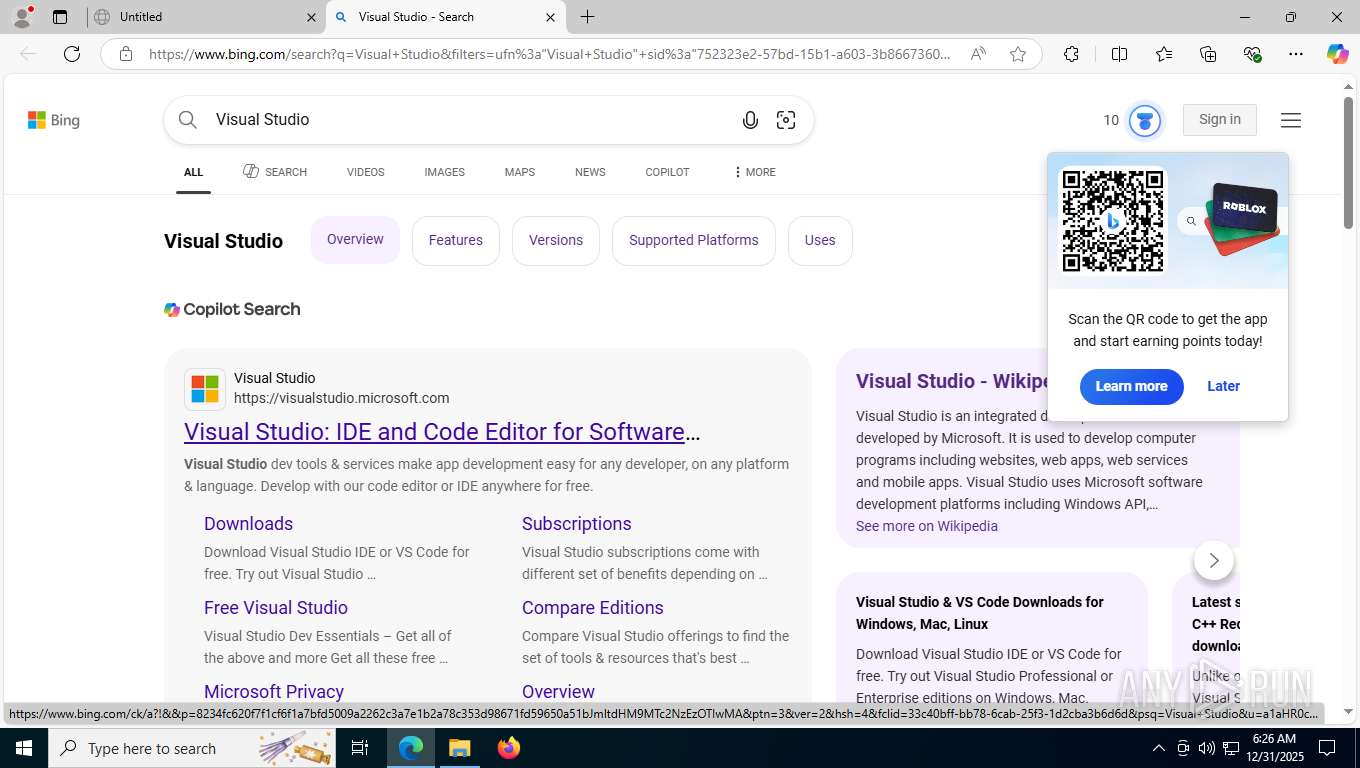The height and width of the screenshot is (768, 1360).
Task: Open Task View on the taskbar
Action: click(360, 748)
